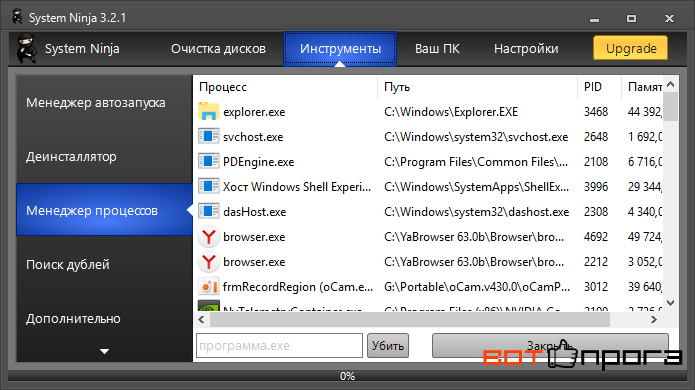695x390 pixels.
Task: Select the svchost.exe process icon
Action: [208, 136]
